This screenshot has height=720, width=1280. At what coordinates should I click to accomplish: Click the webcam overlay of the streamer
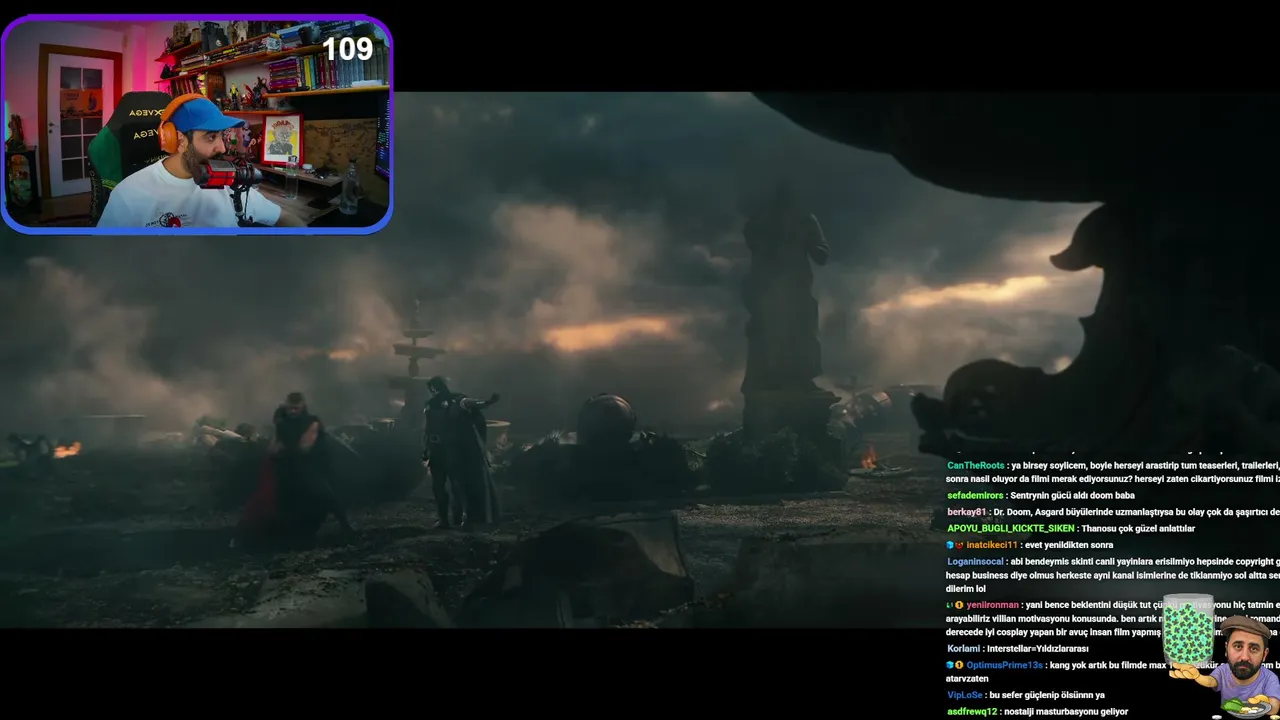tap(197, 124)
